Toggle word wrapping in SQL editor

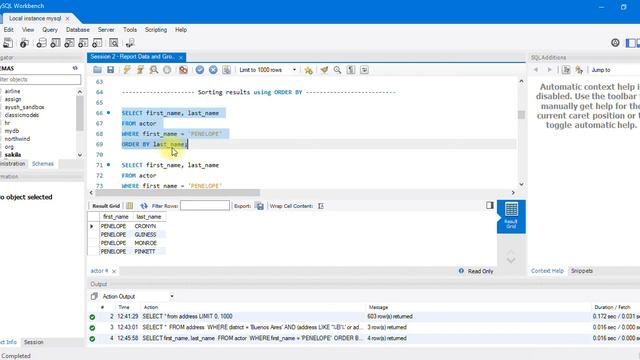point(364,70)
